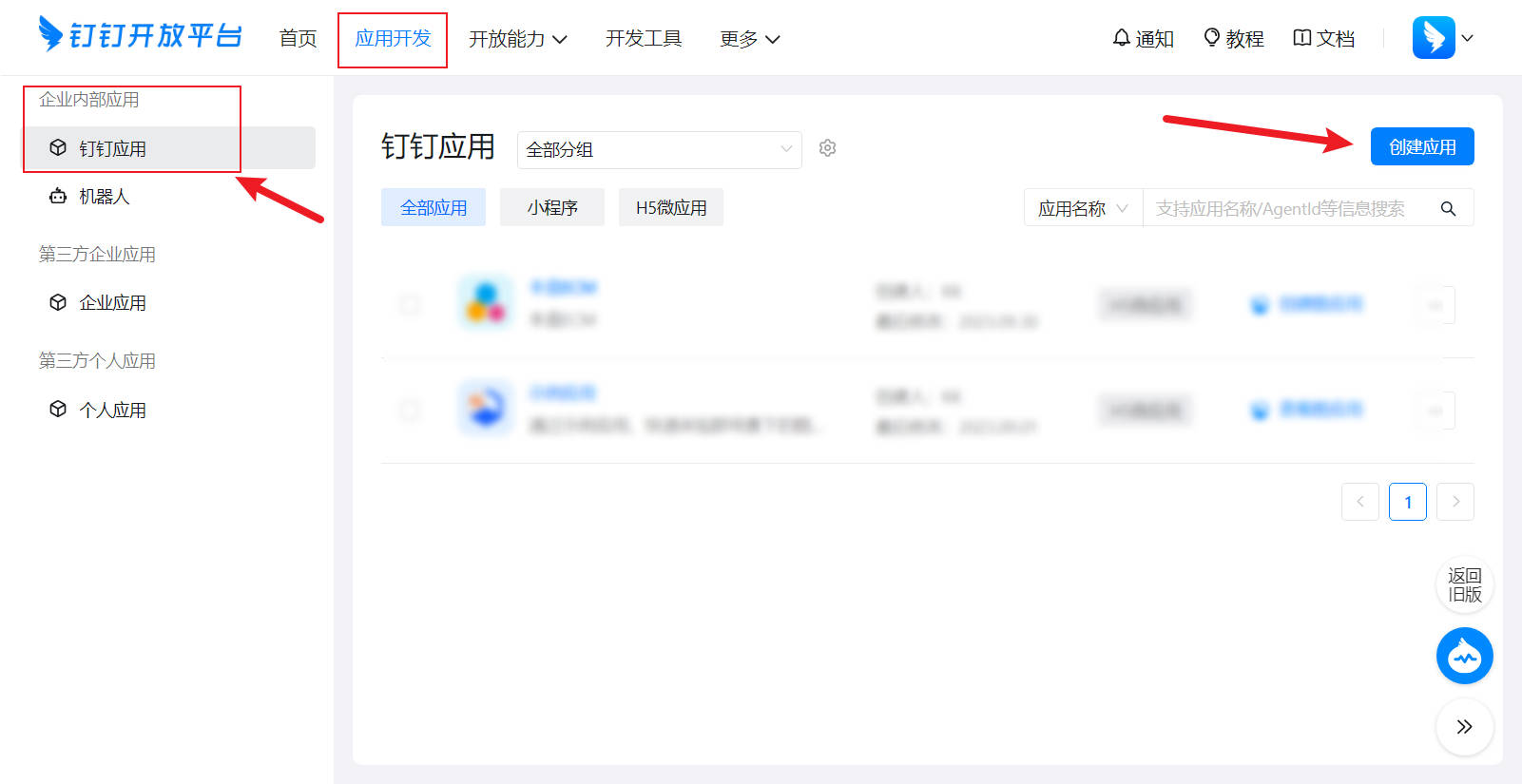Viewport: 1522px width, 784px height.
Task: Open the second row's more-actions button
Action: coord(1436,411)
